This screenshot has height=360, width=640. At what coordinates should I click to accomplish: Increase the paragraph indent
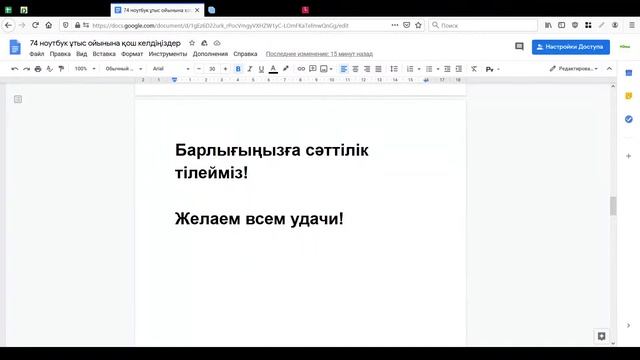point(459,69)
